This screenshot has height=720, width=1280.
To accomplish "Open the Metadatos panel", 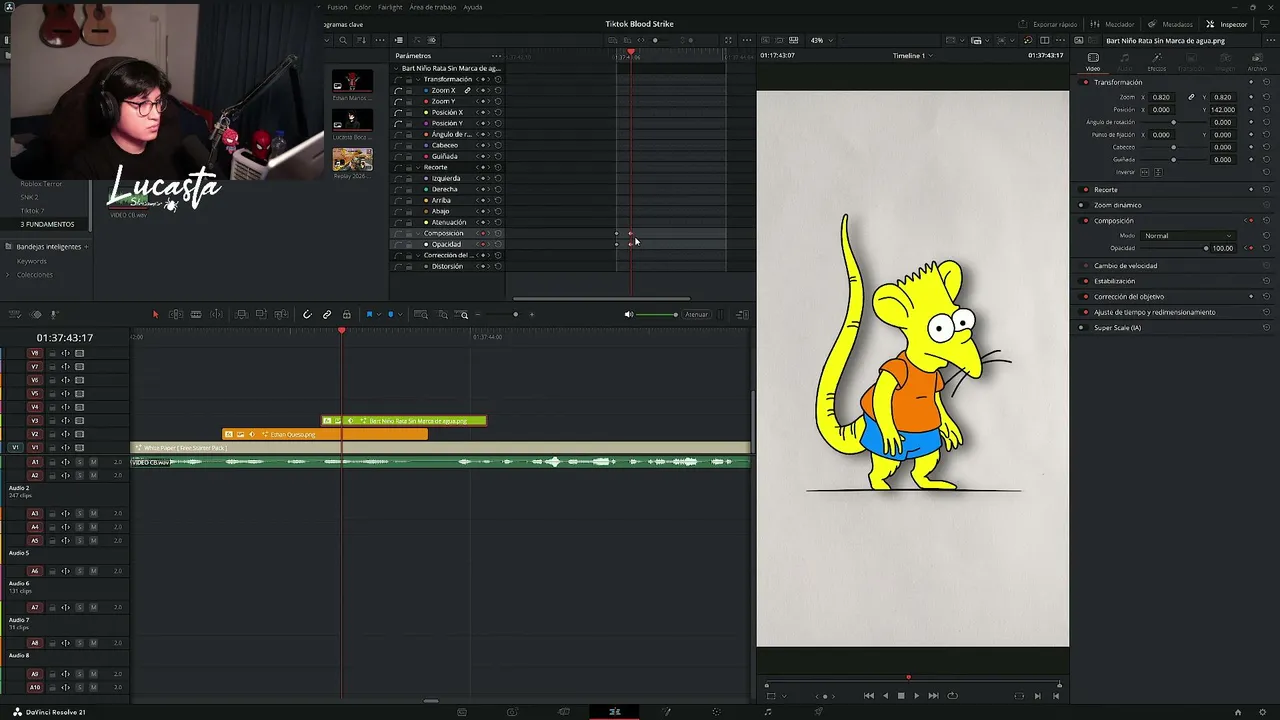I will pyautogui.click(x=1172, y=24).
